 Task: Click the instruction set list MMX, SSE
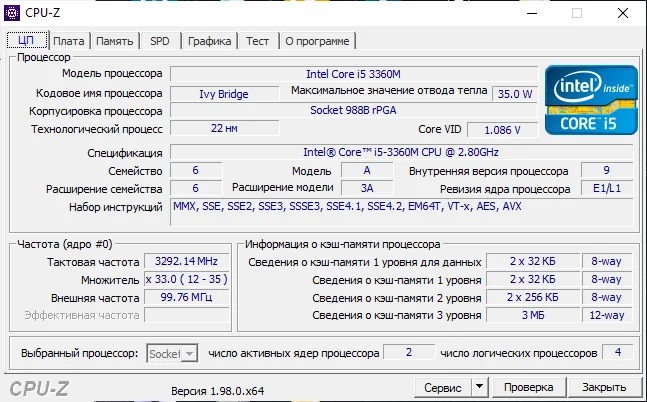(x=401, y=212)
